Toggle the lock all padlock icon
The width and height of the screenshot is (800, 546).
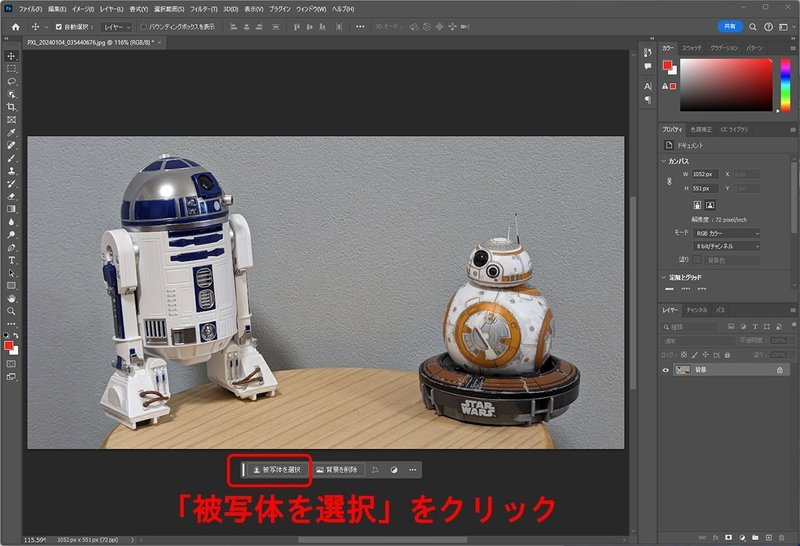728,355
